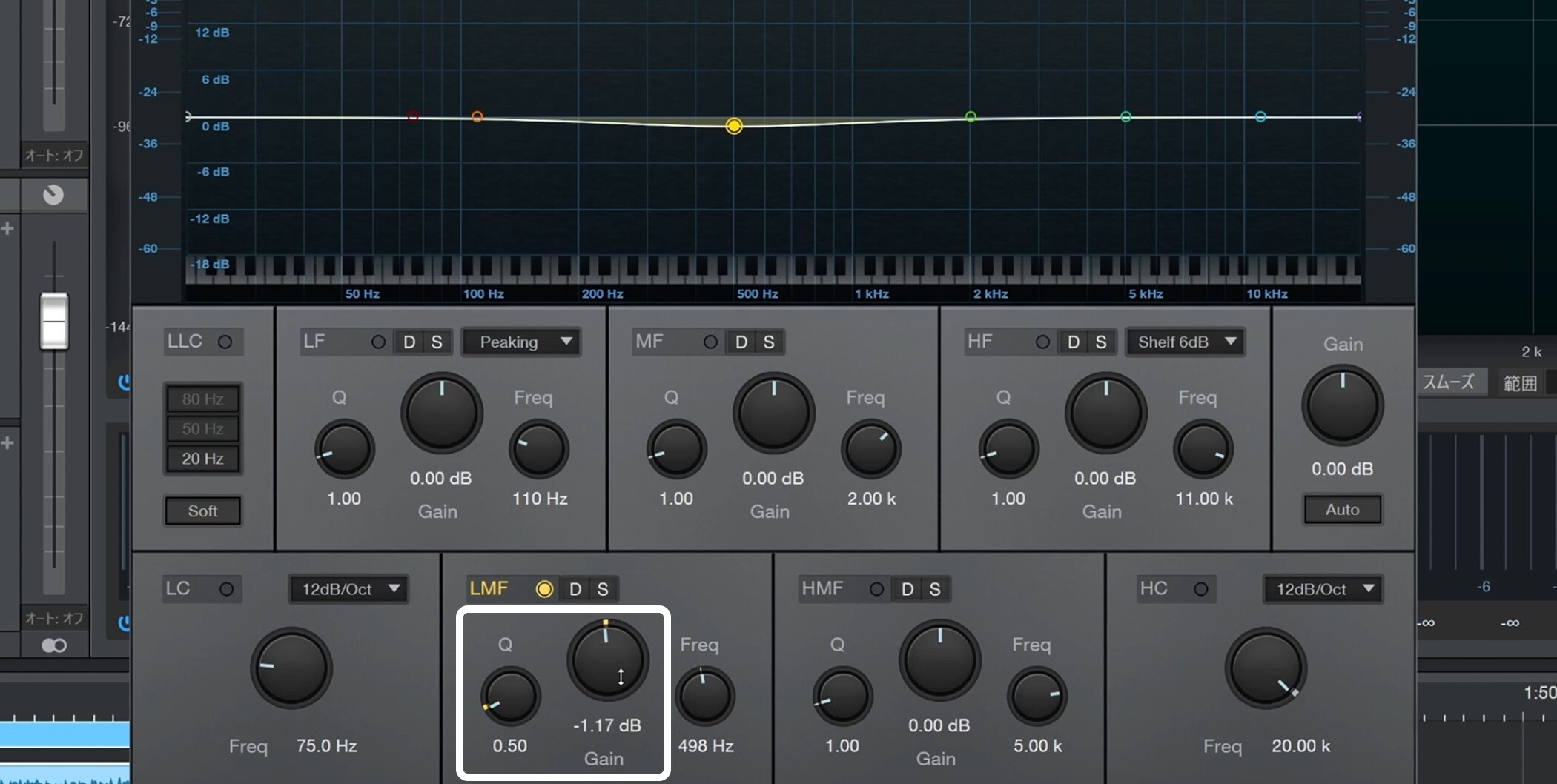This screenshot has width=1557, height=784.
Task: Enable the LLC band toggle
Action: click(x=225, y=342)
